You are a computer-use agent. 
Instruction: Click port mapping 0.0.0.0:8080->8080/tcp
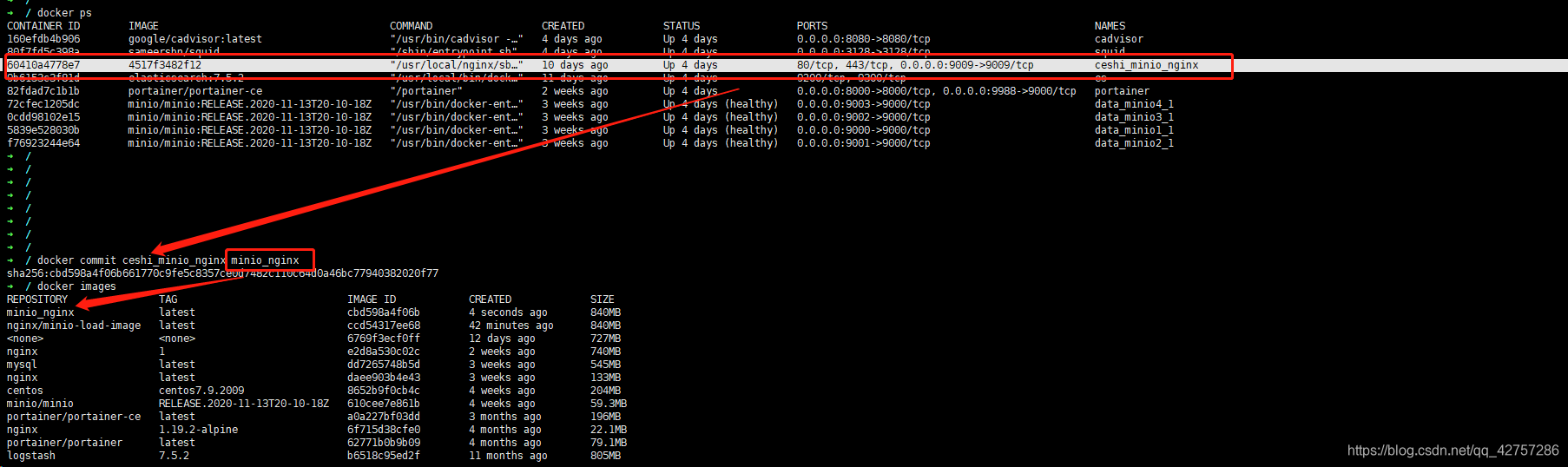click(x=864, y=39)
